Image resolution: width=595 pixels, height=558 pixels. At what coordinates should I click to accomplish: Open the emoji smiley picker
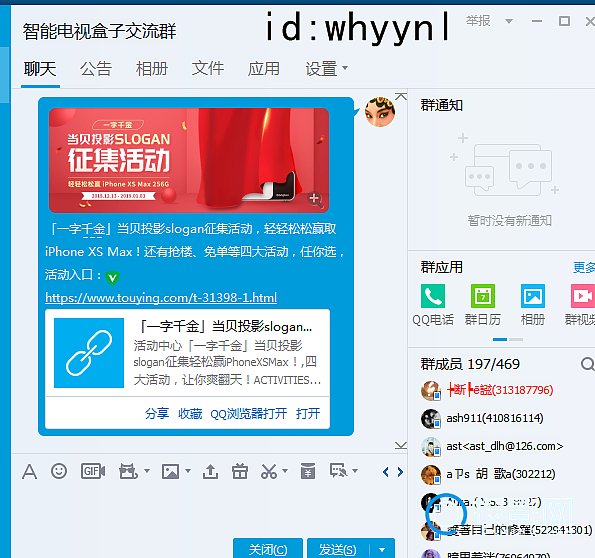[59, 471]
